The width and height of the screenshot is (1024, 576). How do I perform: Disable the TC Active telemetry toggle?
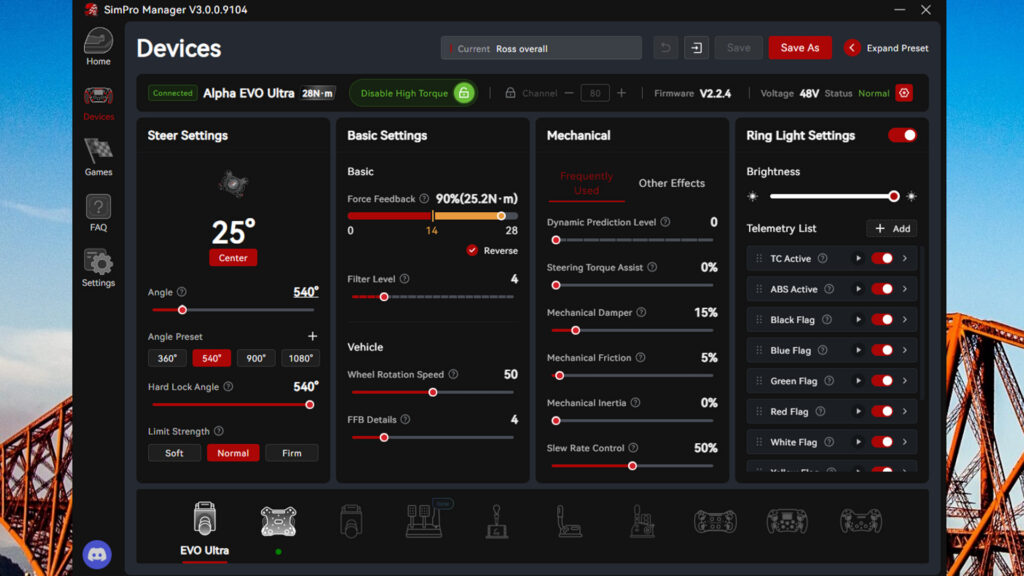pos(882,258)
